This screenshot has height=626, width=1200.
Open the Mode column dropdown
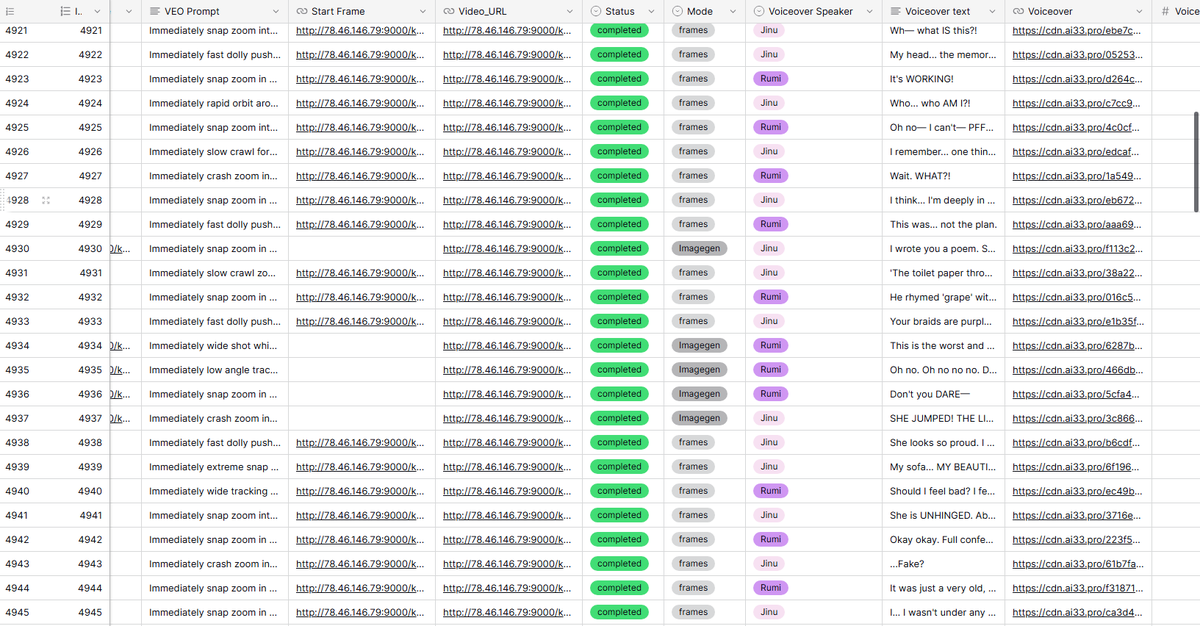click(733, 11)
